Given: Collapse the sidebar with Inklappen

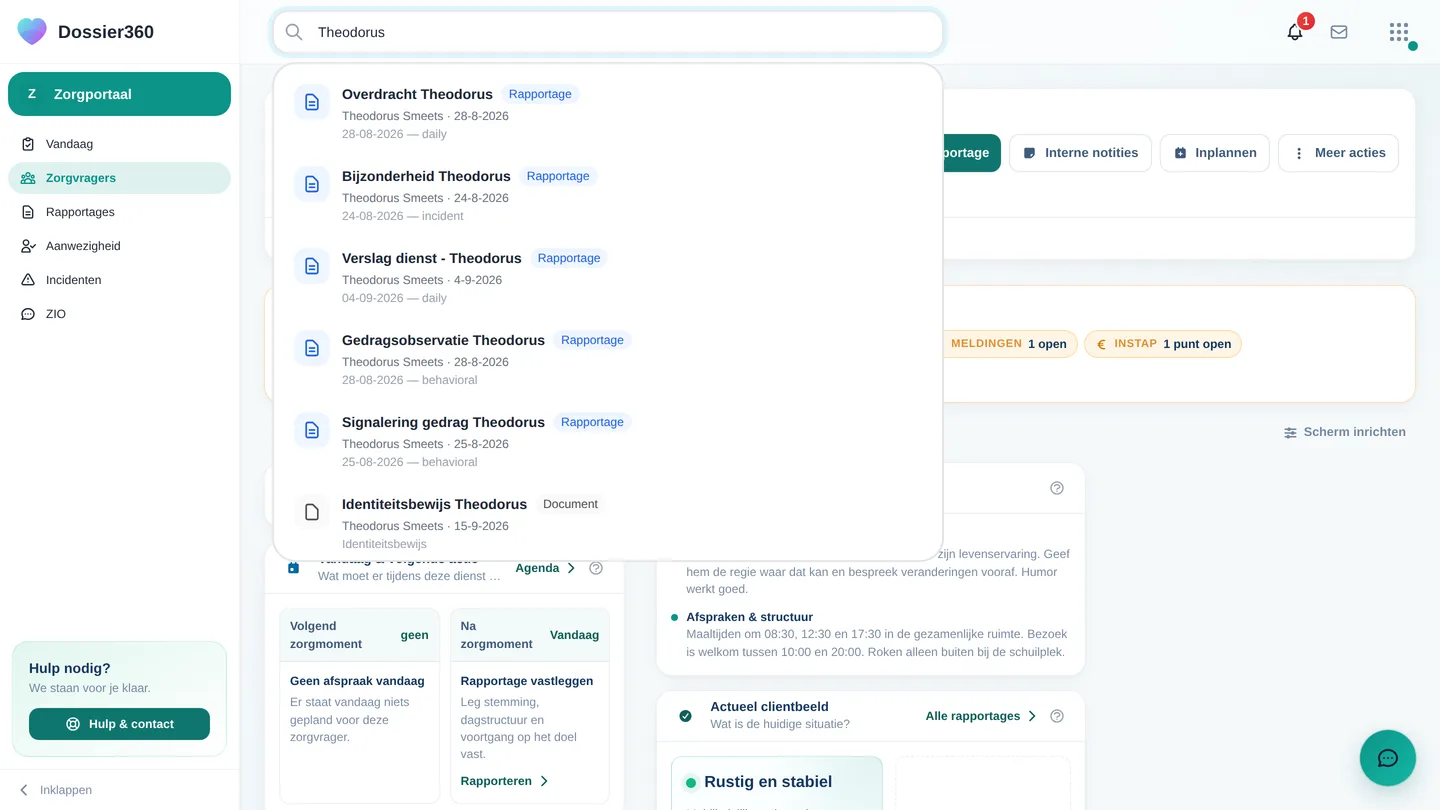Looking at the screenshot, I should tap(55, 790).
